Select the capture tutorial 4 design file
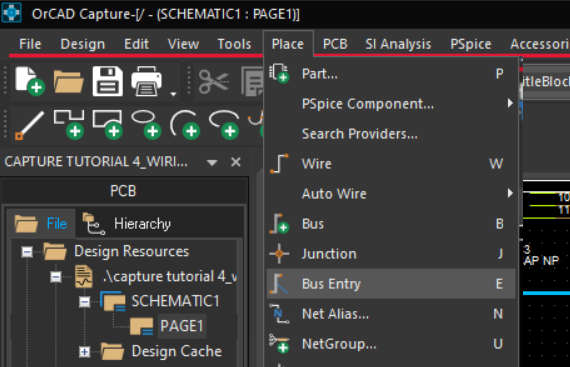The width and height of the screenshot is (570, 367). (170, 277)
